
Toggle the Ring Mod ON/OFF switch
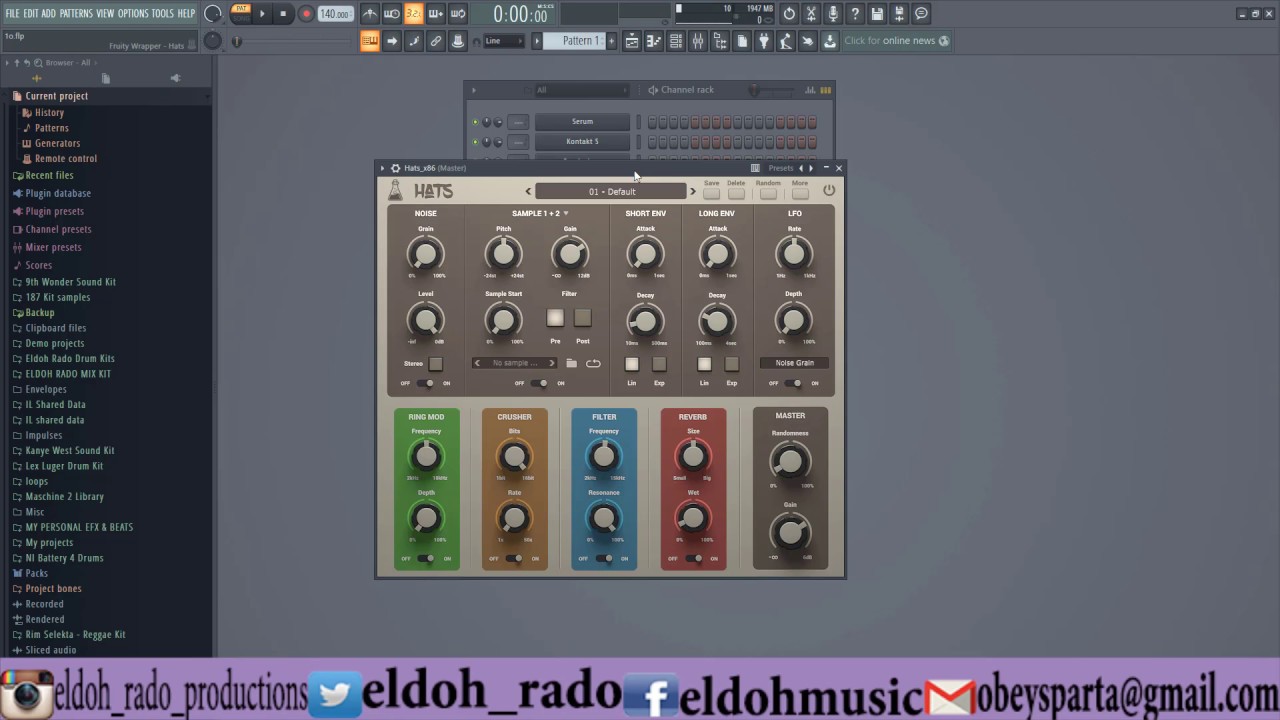point(426,559)
